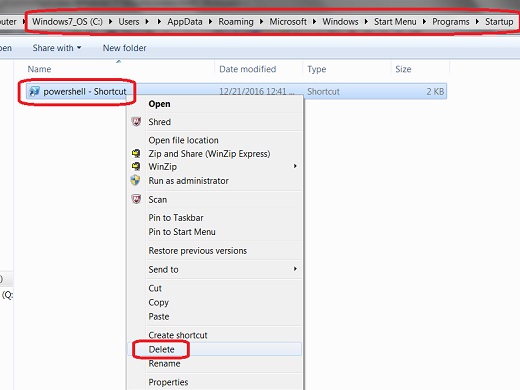Click the Shortcut type cell
Viewport: 520px width, 390px height.
(x=323, y=91)
